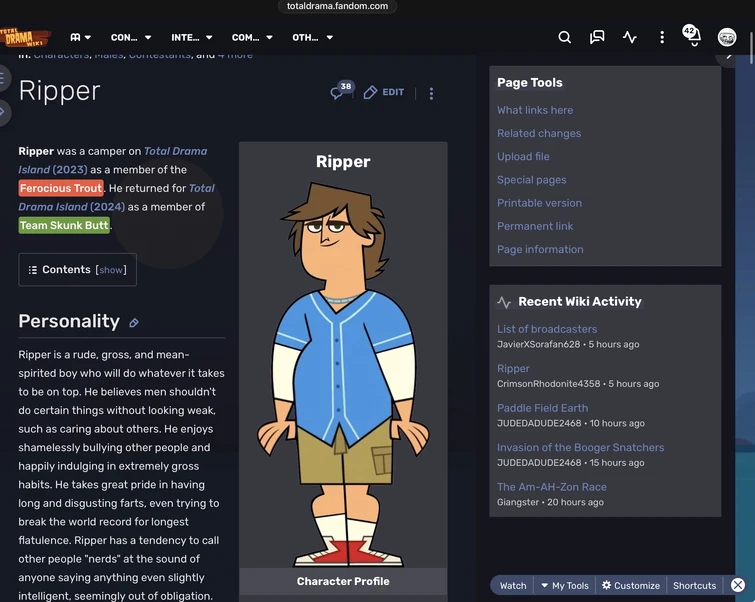The height and width of the screenshot is (602, 755).
Task: Click the Ferocious Trout team label
Action: click(x=61, y=188)
